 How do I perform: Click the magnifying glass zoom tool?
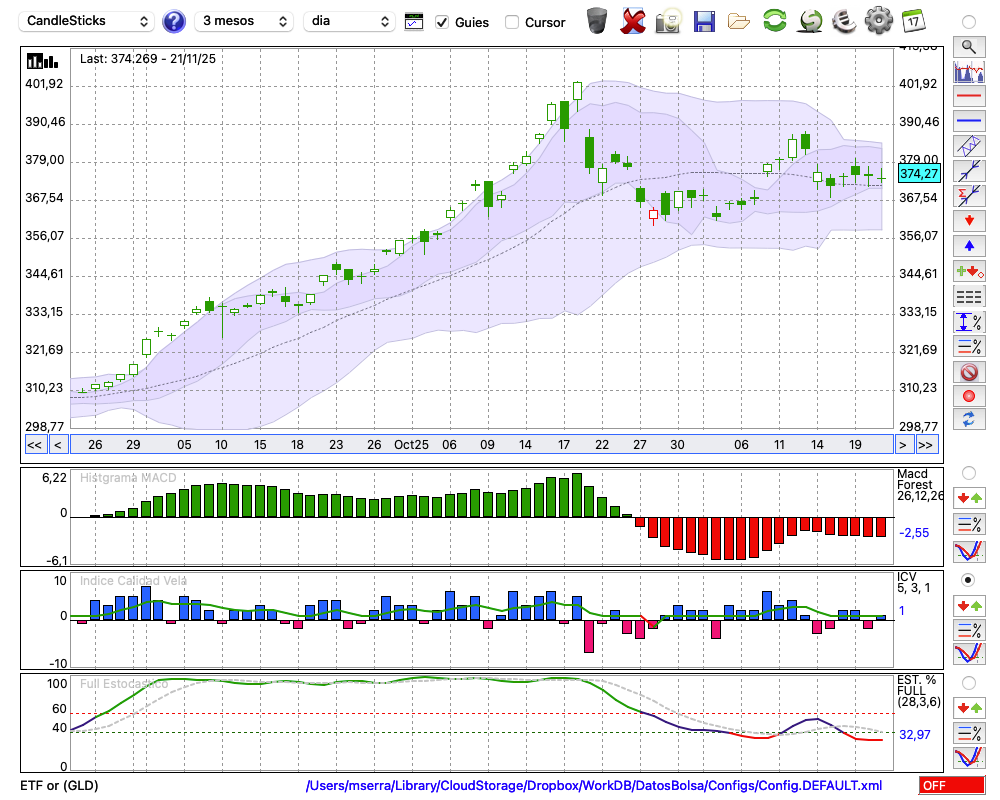[x=968, y=46]
